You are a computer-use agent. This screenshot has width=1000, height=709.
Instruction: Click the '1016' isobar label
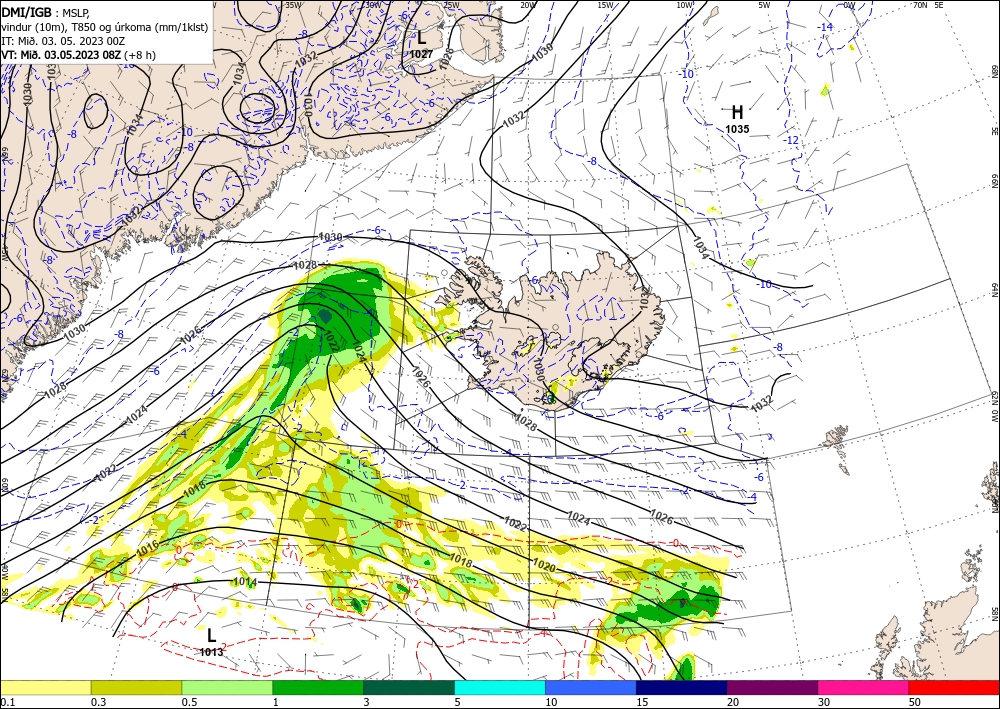pyautogui.click(x=148, y=547)
